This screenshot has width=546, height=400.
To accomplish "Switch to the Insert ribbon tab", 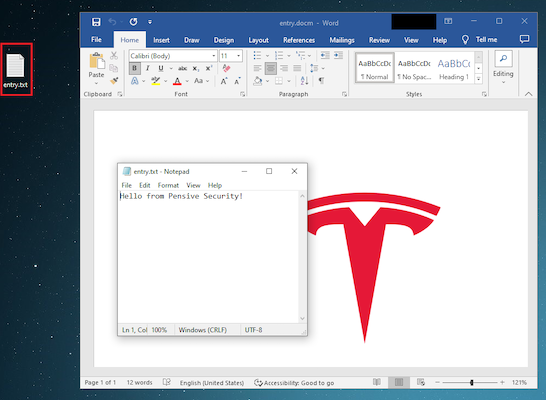I will (162, 40).
